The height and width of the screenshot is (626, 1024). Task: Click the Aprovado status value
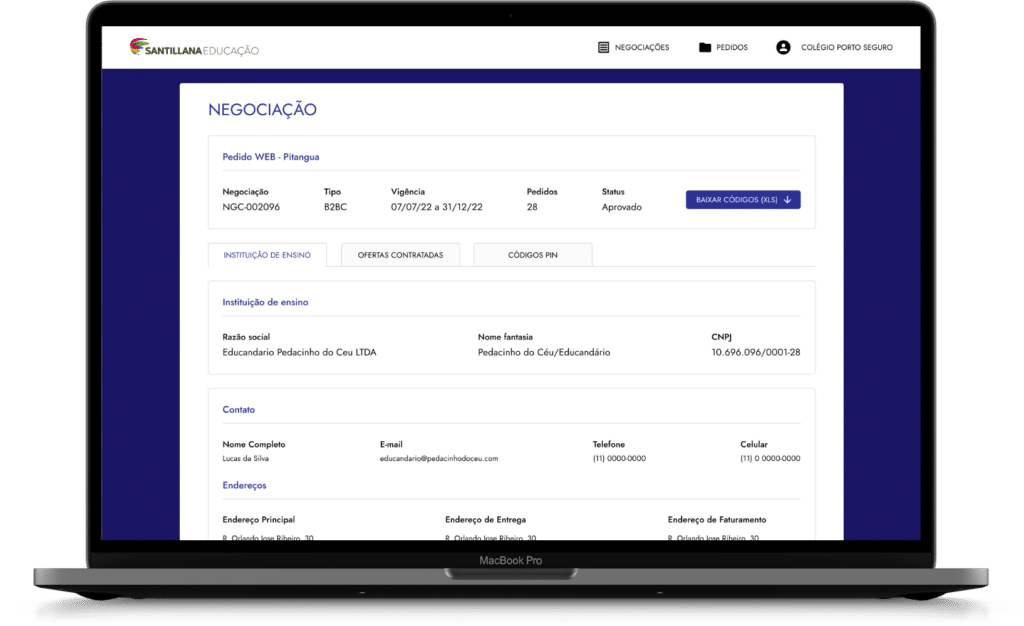pos(621,207)
